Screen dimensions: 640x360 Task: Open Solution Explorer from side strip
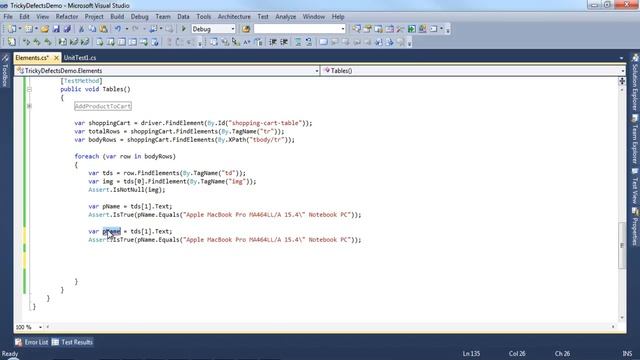coord(635,84)
